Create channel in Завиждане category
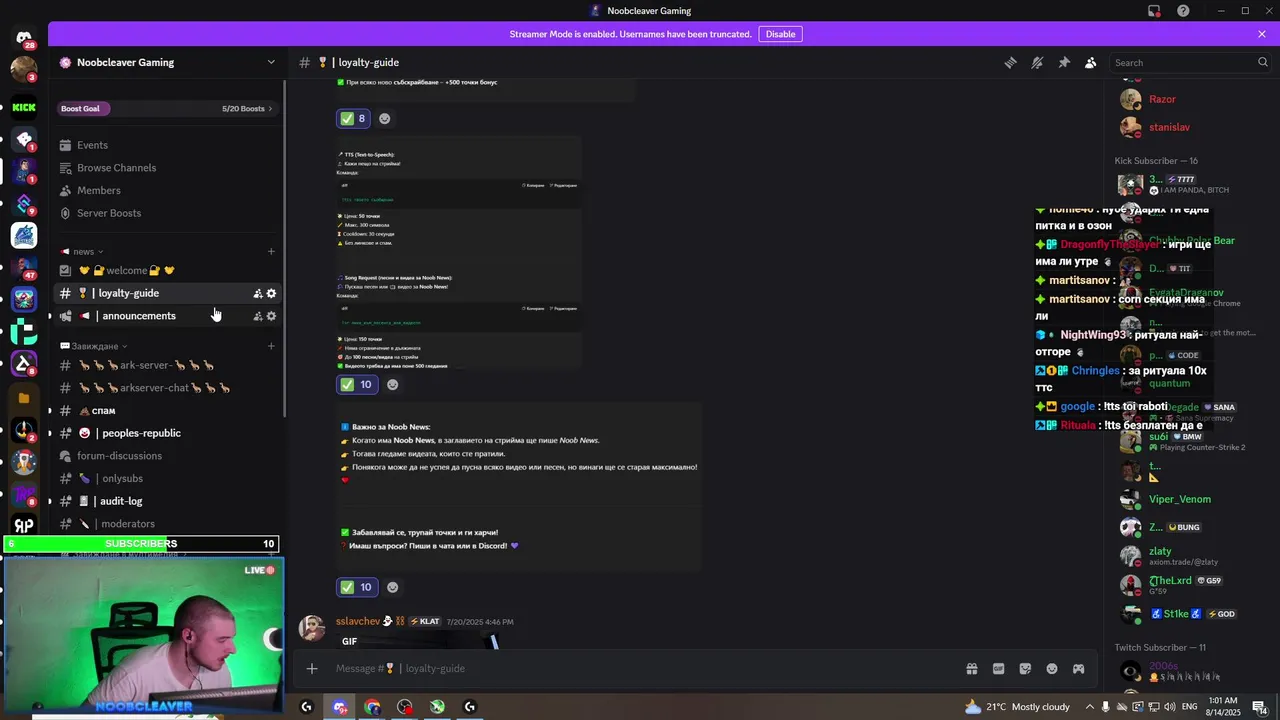This screenshot has width=1280, height=720. pyautogui.click(x=271, y=346)
